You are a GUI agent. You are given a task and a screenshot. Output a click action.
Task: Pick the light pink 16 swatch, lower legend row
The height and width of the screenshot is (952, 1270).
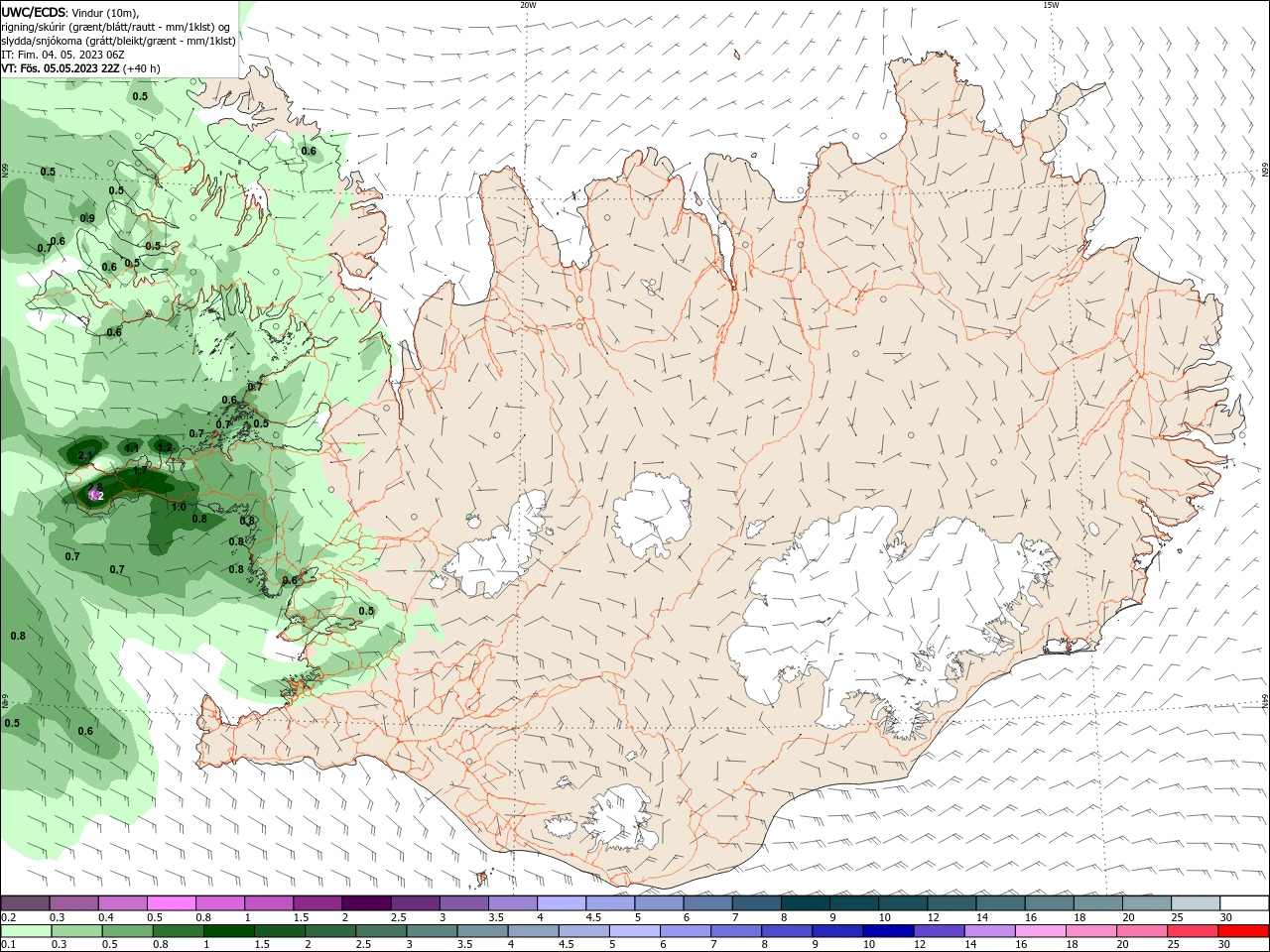click(x=1041, y=931)
